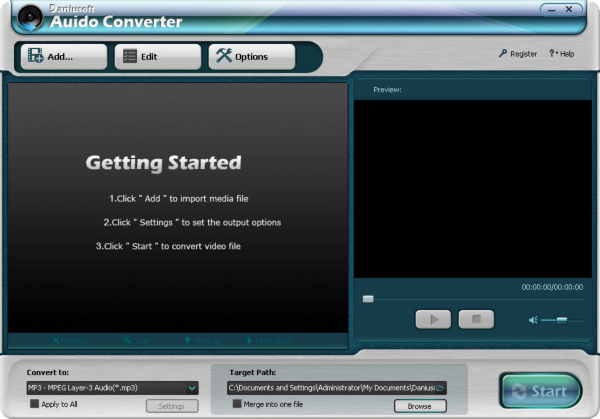The width and height of the screenshot is (600, 419).
Task: Click the preview seek slider handle
Action: 368,299
